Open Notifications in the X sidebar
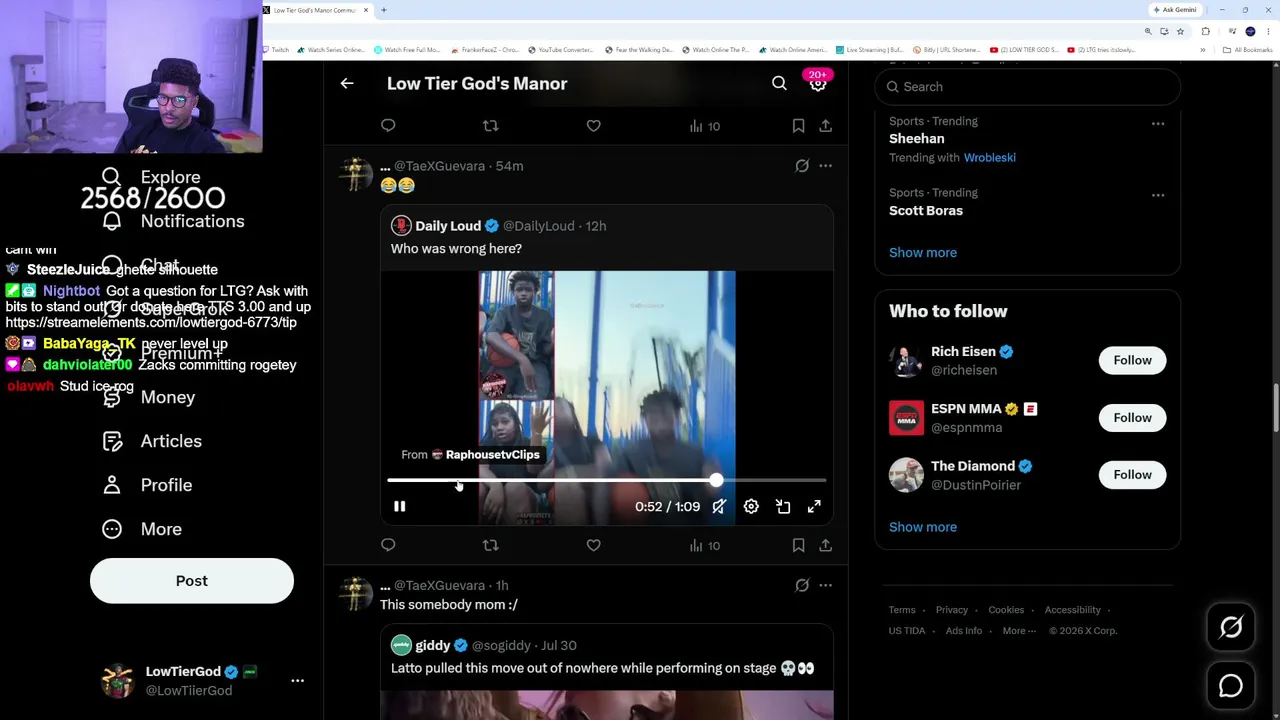This screenshot has height=720, width=1280. click(174, 221)
